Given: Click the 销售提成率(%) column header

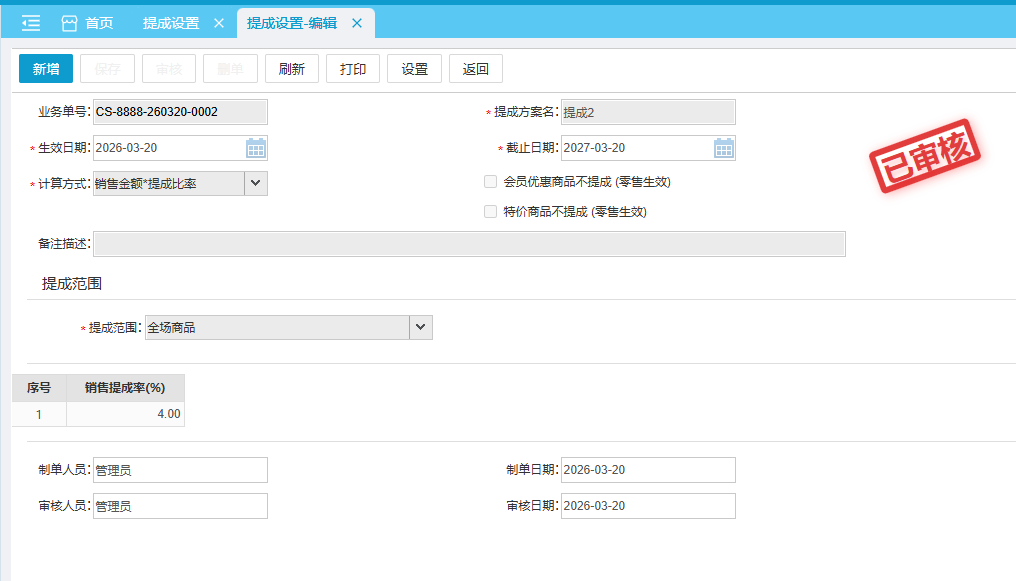Looking at the screenshot, I should [x=125, y=388].
